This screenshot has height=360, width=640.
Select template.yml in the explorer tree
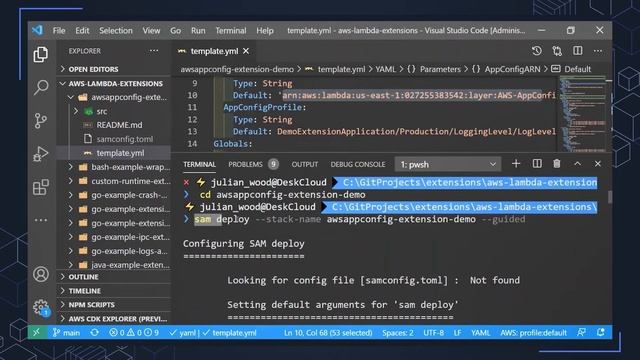point(113,153)
